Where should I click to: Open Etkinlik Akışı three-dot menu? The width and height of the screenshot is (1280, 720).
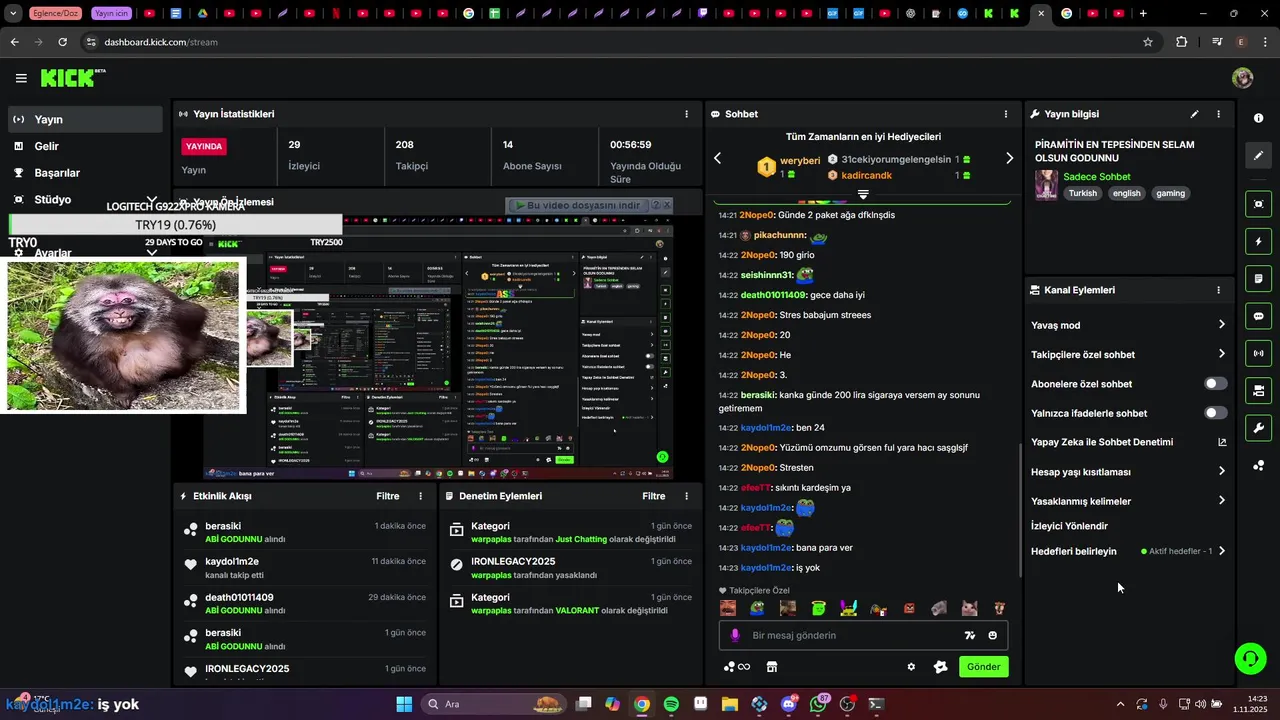(x=420, y=496)
